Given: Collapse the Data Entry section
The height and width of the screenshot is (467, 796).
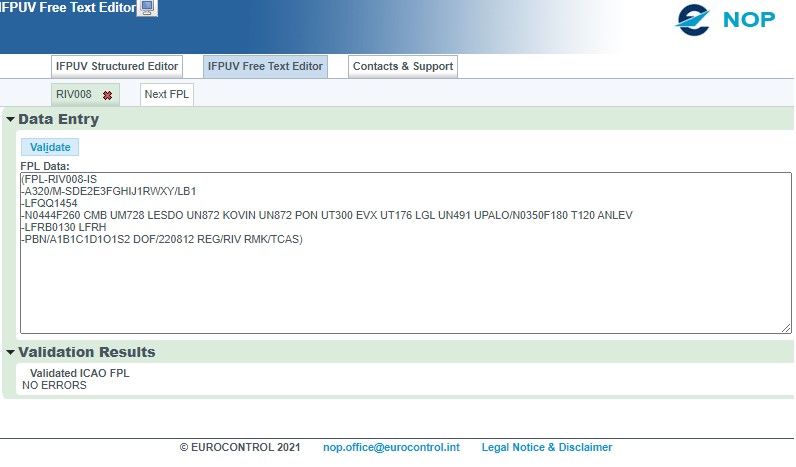Looking at the screenshot, I should tap(10, 119).
